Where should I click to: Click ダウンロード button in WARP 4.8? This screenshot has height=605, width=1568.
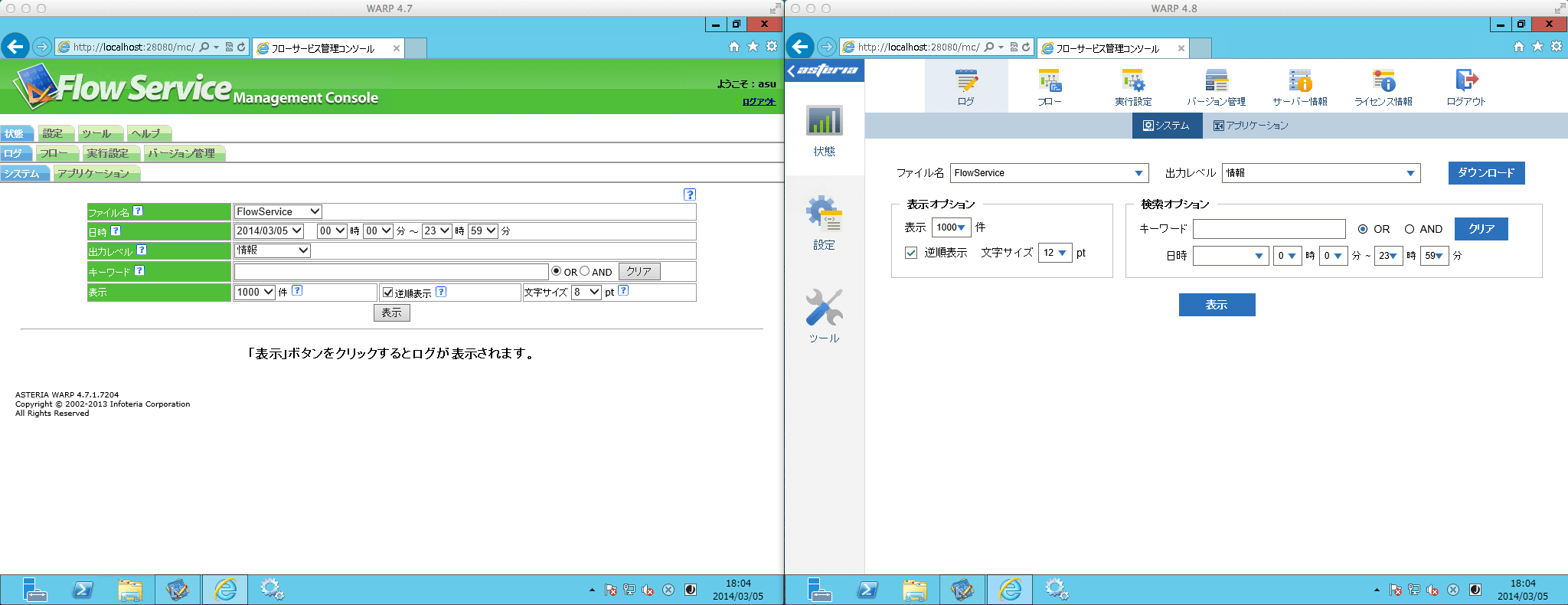[1486, 173]
